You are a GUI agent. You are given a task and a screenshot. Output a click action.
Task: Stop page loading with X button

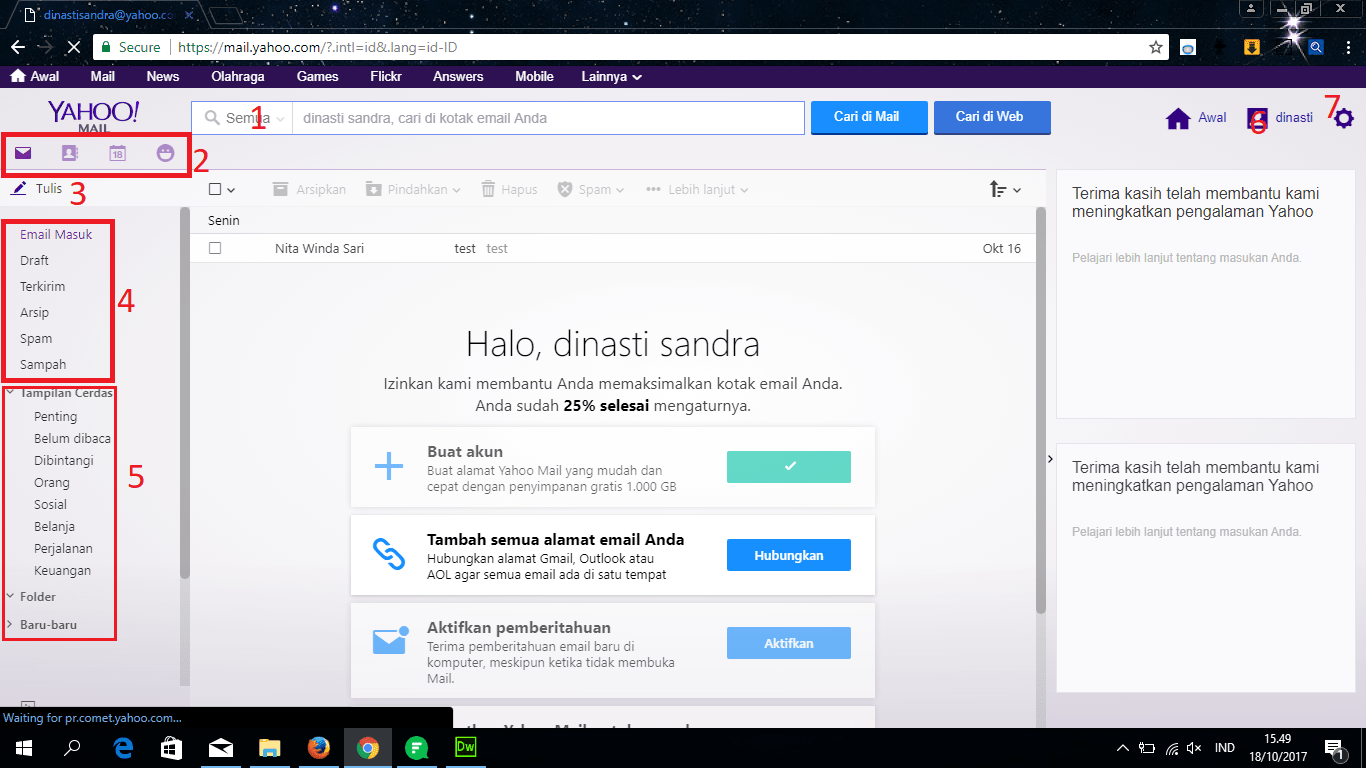(76, 47)
